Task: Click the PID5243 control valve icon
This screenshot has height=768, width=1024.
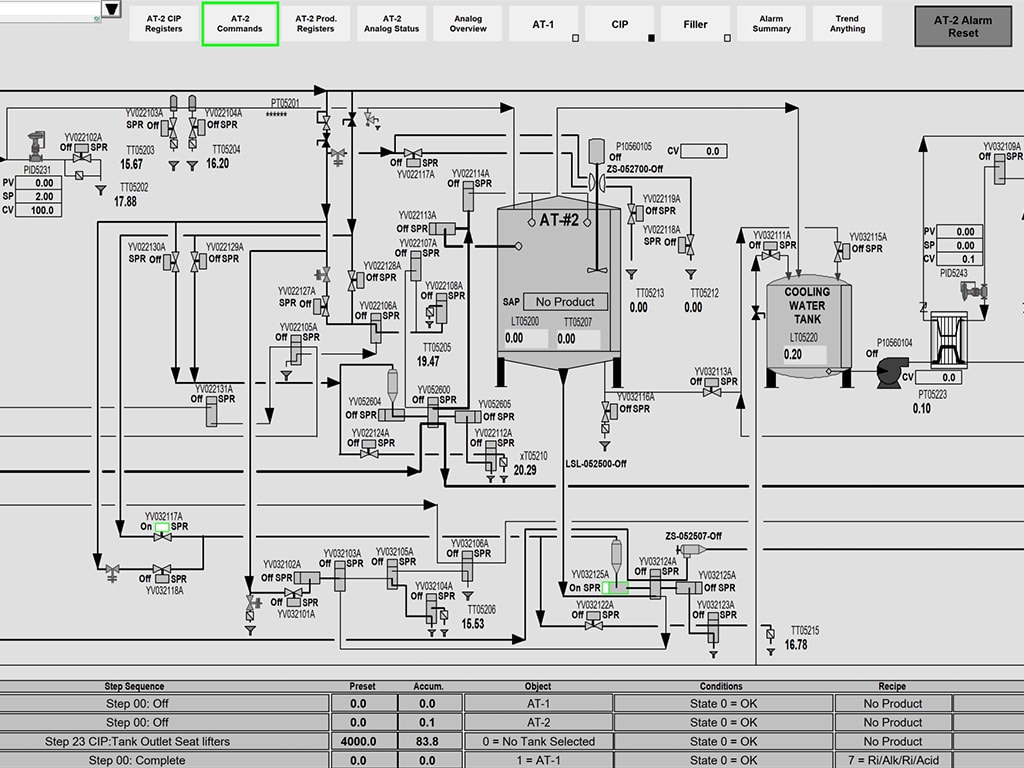Action: 974,291
